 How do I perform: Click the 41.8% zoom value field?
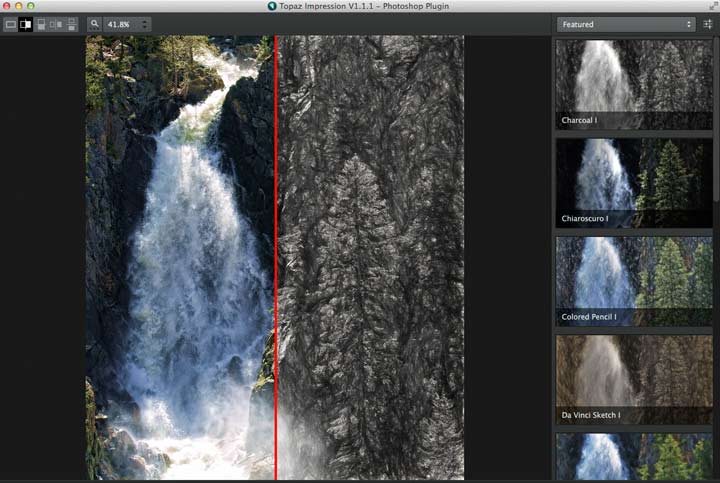(120, 25)
